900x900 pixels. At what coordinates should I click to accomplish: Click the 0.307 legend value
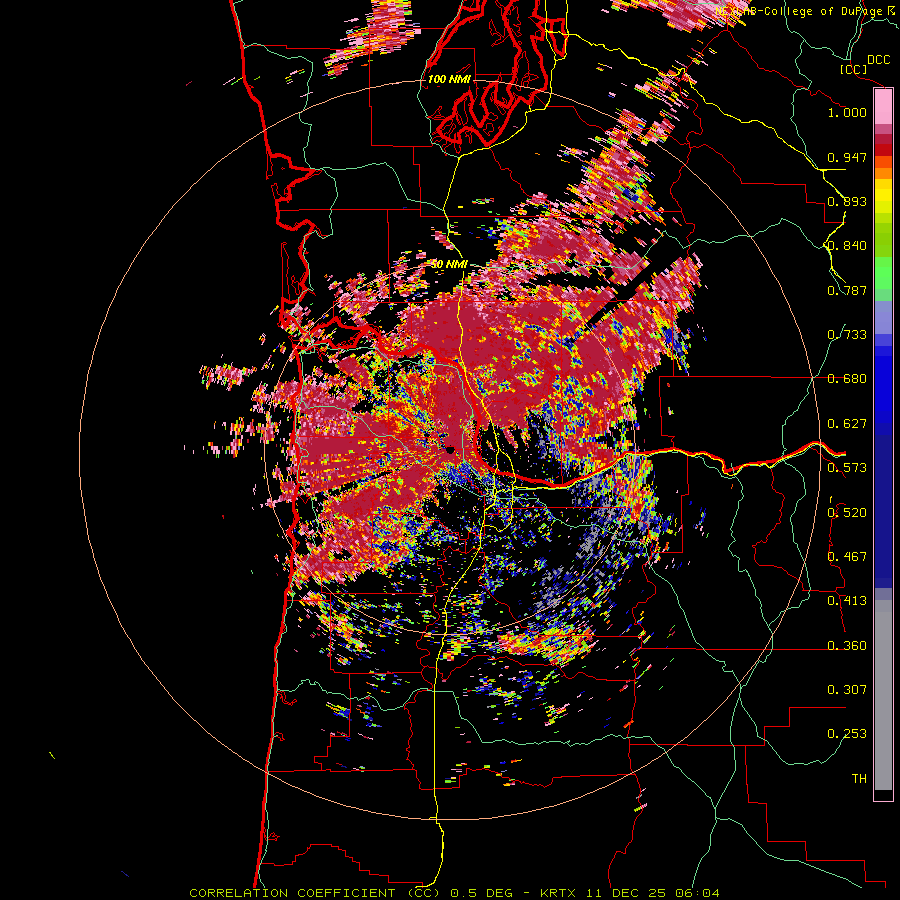click(x=847, y=690)
